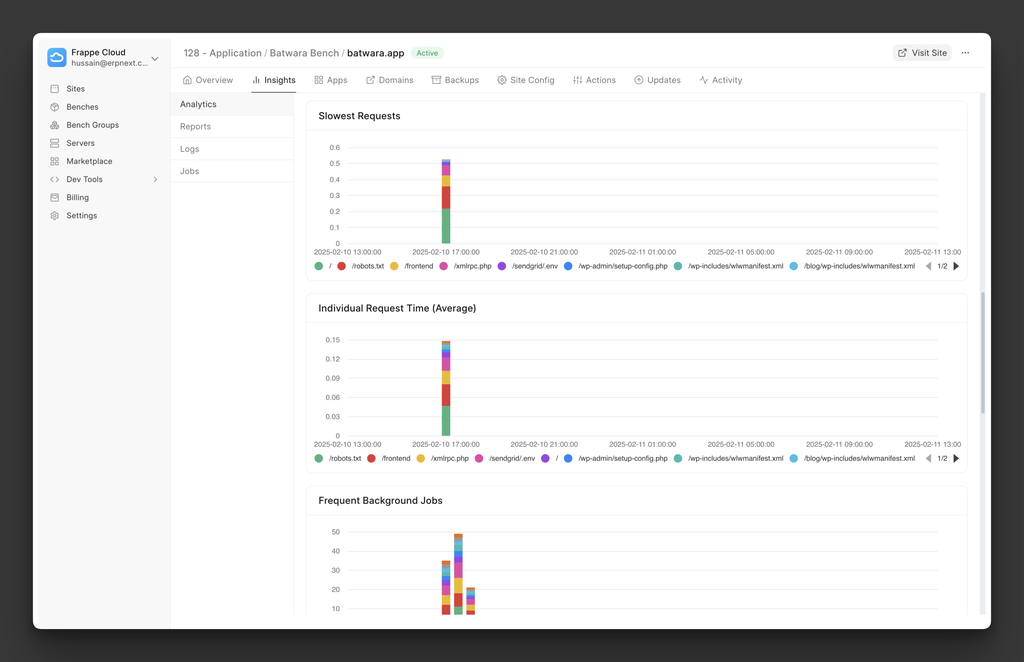
Task: Toggle /robots.txt series in Slowest Requests legend
Action: coord(360,267)
